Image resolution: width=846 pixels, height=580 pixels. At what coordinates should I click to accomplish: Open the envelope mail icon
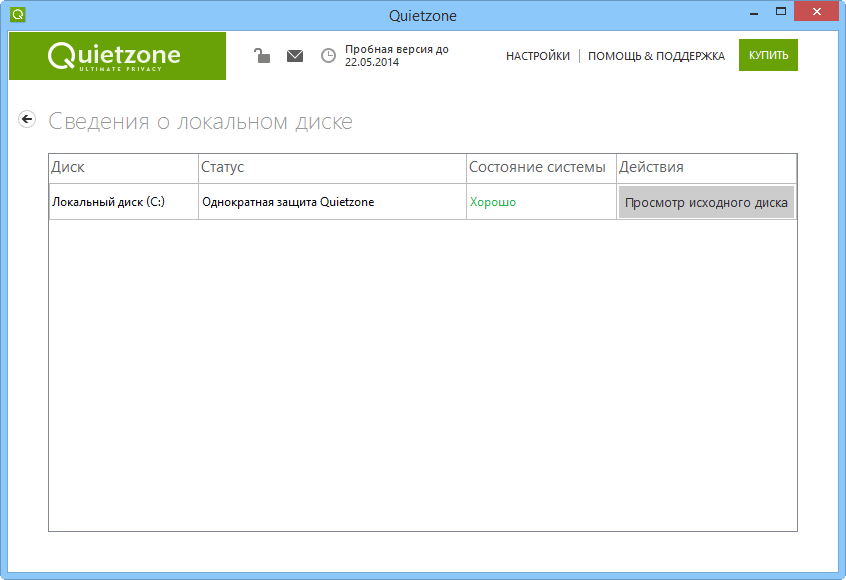(x=295, y=56)
